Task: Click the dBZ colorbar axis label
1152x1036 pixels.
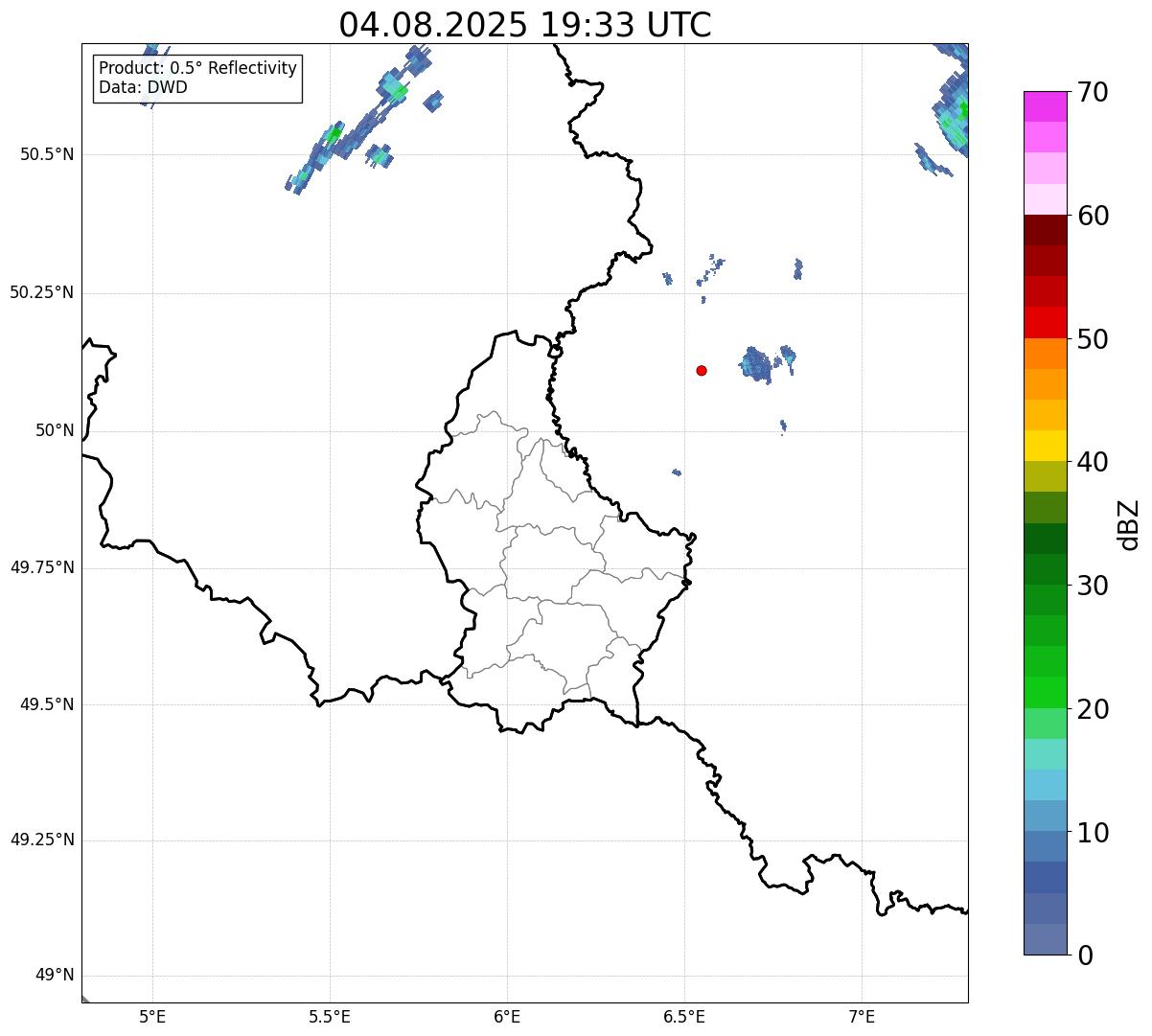Action: (1129, 524)
